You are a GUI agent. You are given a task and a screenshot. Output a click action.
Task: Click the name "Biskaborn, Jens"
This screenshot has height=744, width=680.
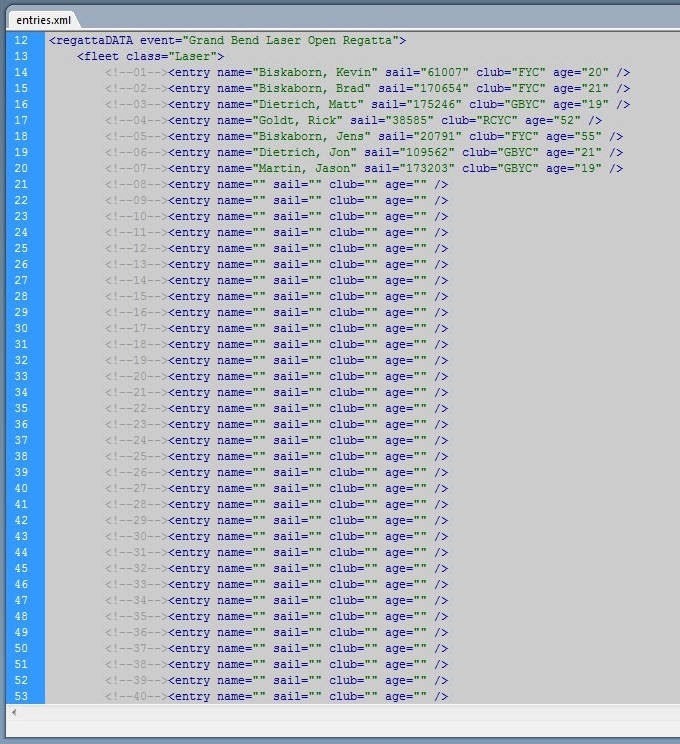click(311, 137)
